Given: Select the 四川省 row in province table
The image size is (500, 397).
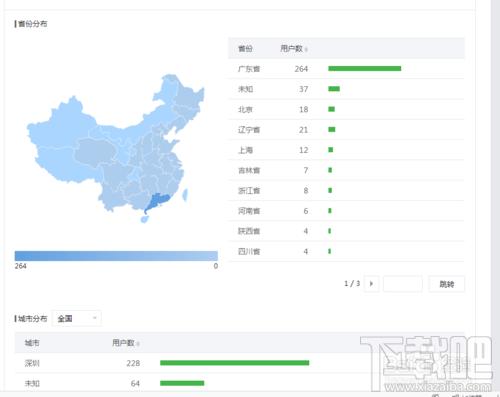Looking at the screenshot, I should pyautogui.click(x=346, y=251).
